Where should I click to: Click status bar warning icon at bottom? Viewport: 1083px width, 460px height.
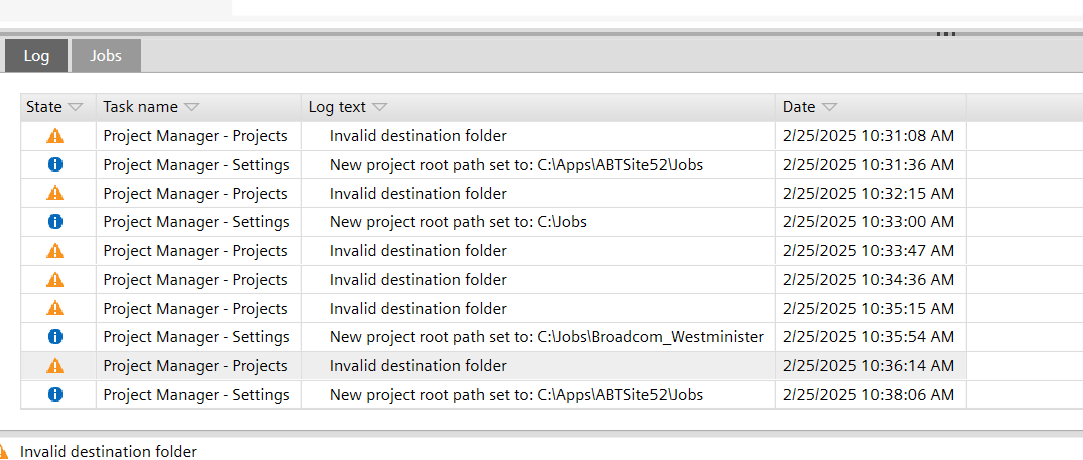pyautogui.click(x=4, y=452)
